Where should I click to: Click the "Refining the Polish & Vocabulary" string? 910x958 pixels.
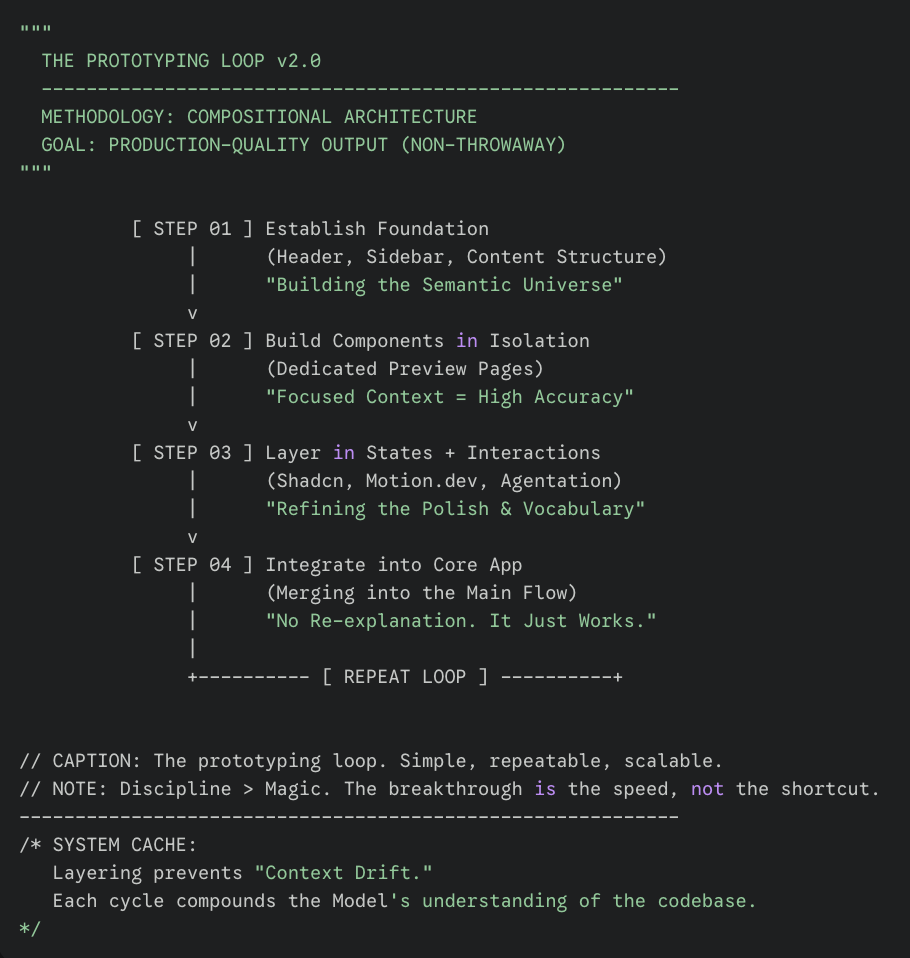[x=455, y=509]
